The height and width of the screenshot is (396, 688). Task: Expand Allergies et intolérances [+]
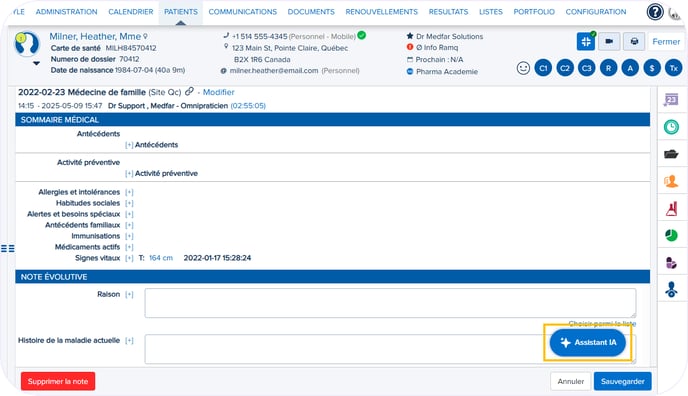[129, 193]
